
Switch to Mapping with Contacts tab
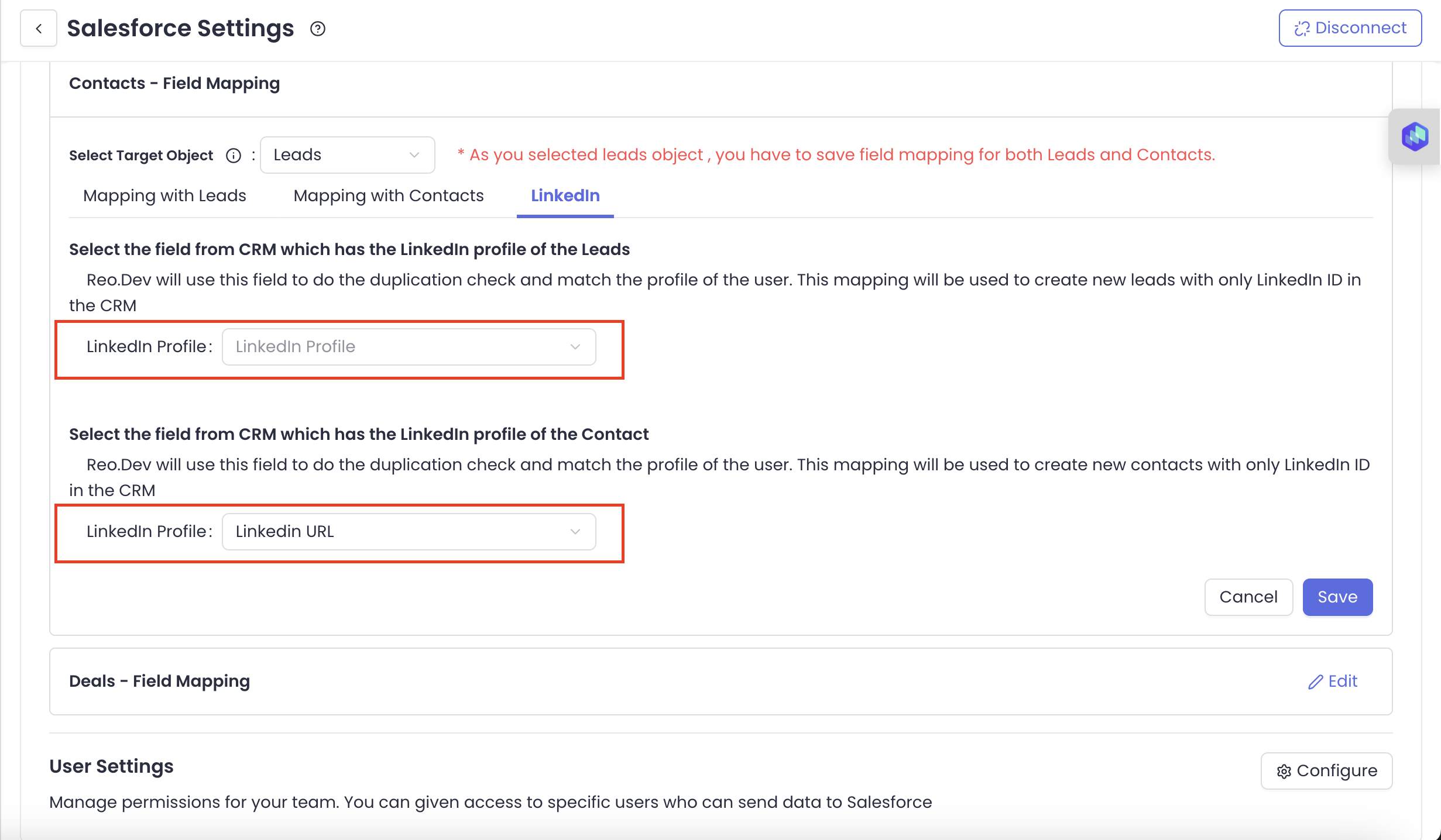point(389,196)
